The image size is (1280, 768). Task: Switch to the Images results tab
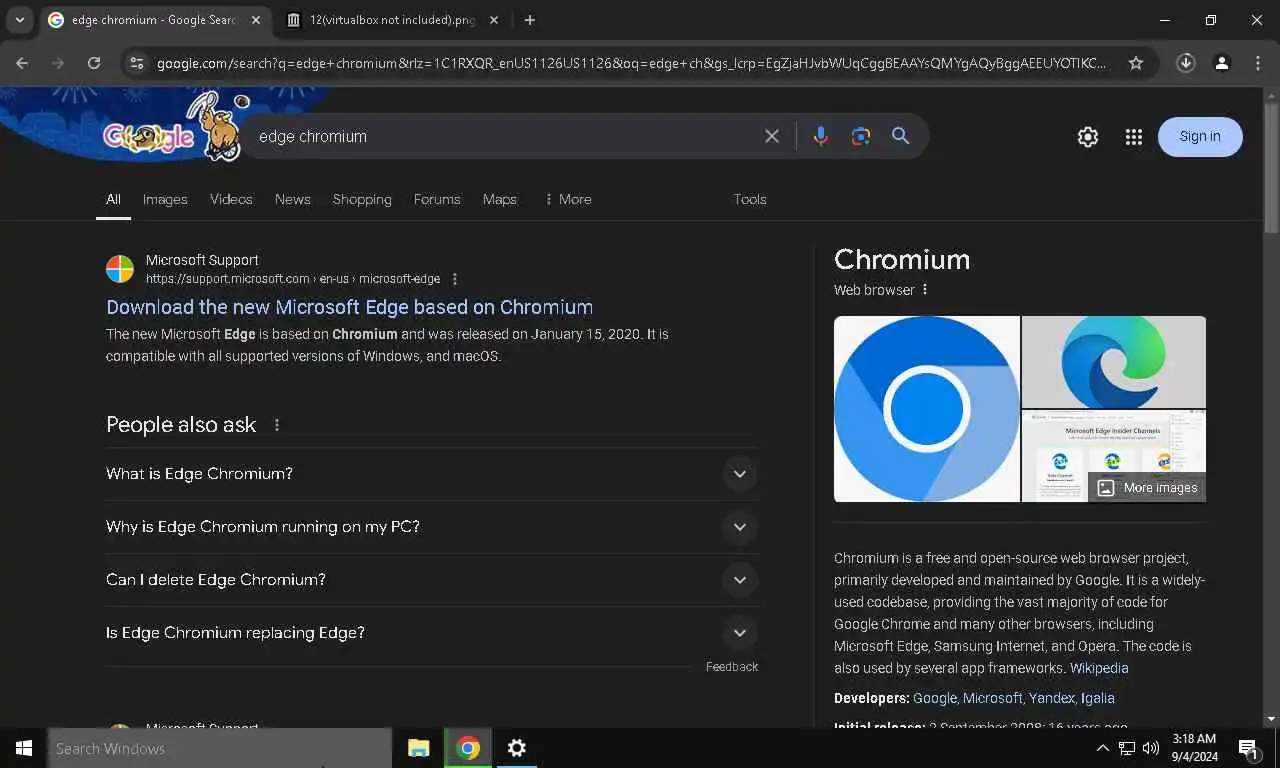(165, 199)
